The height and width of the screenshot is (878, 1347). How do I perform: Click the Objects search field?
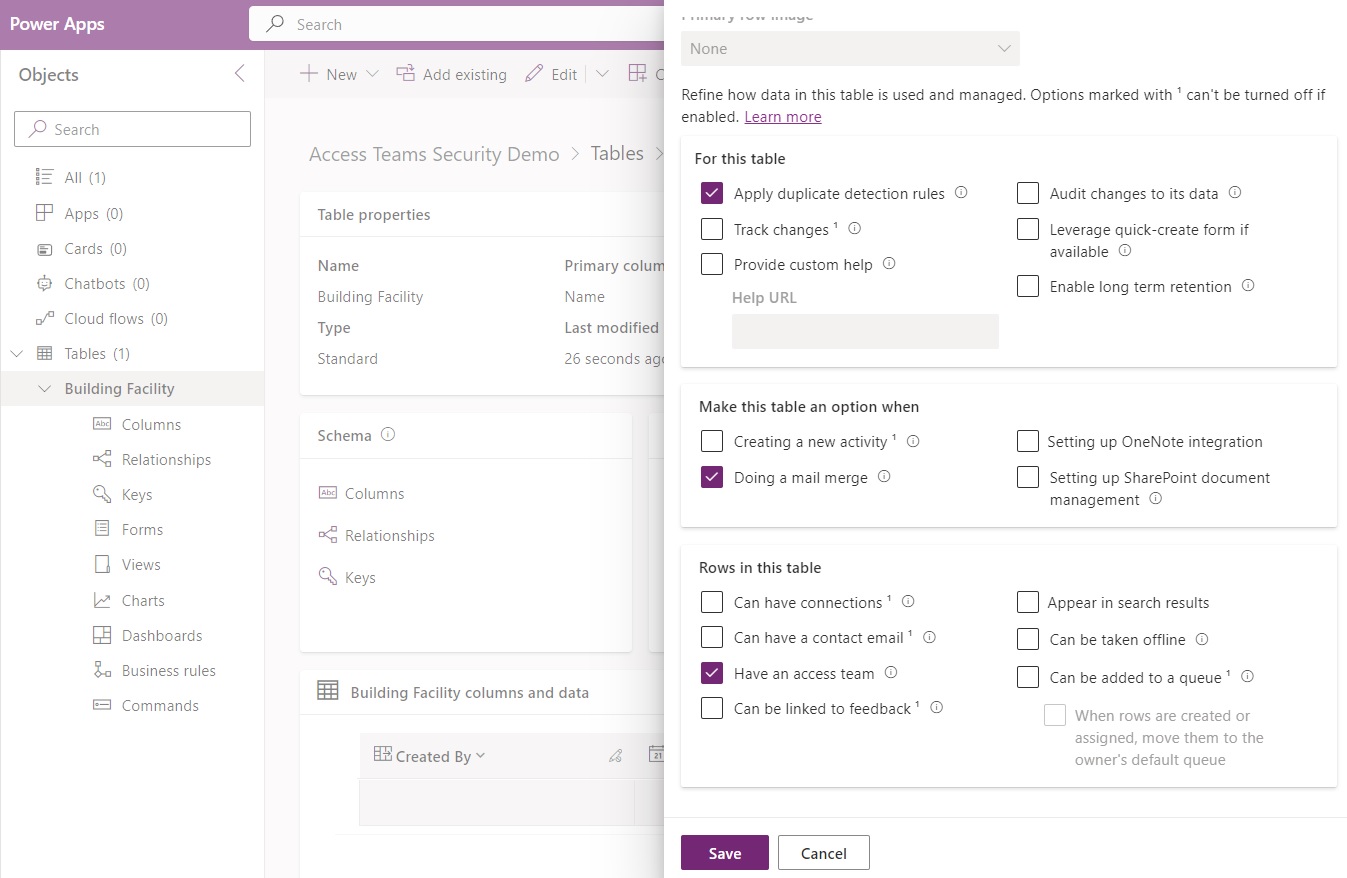click(x=132, y=129)
